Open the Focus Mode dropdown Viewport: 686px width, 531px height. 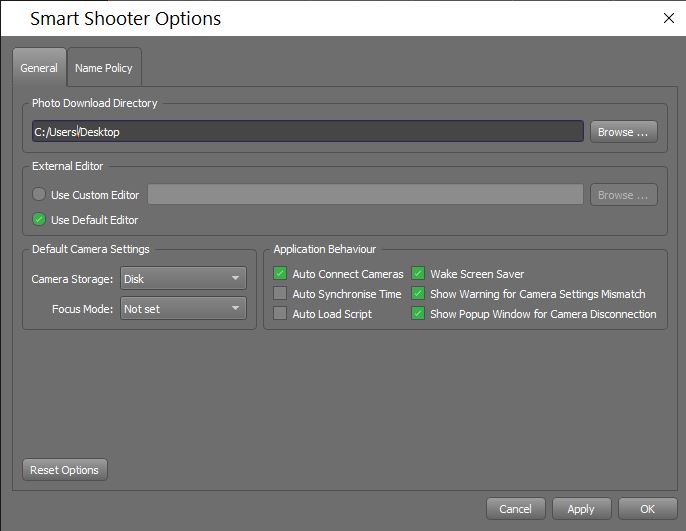tap(183, 308)
